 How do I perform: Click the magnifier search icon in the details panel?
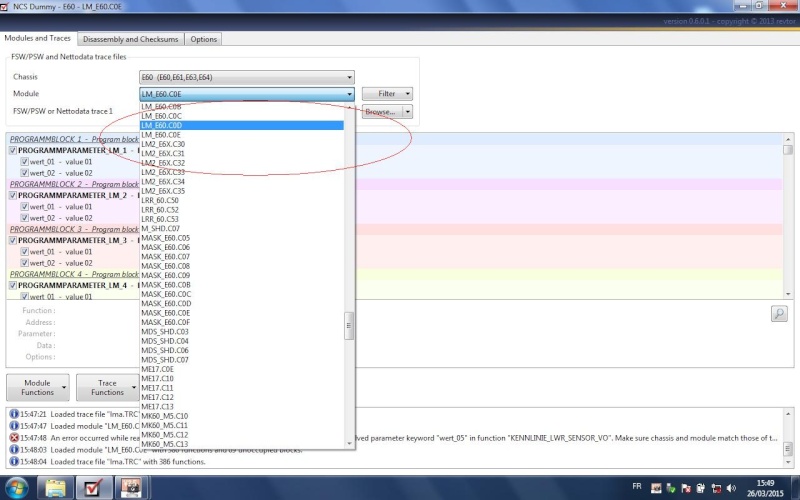coord(779,313)
